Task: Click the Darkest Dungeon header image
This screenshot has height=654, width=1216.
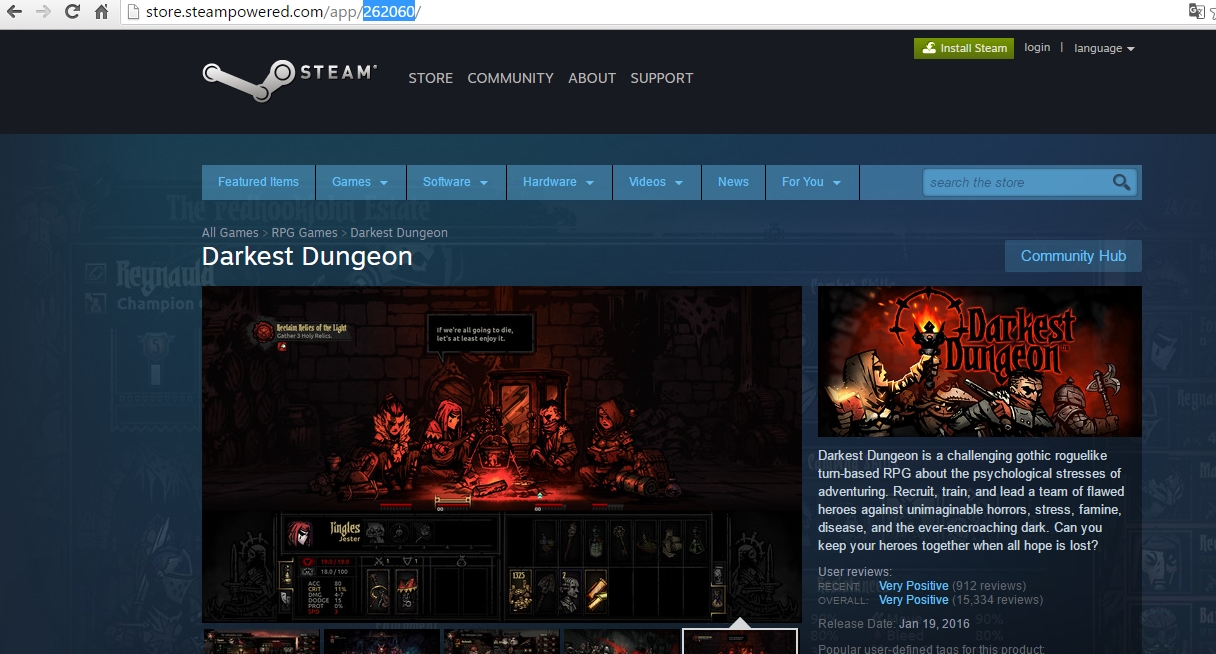Action: (x=980, y=362)
